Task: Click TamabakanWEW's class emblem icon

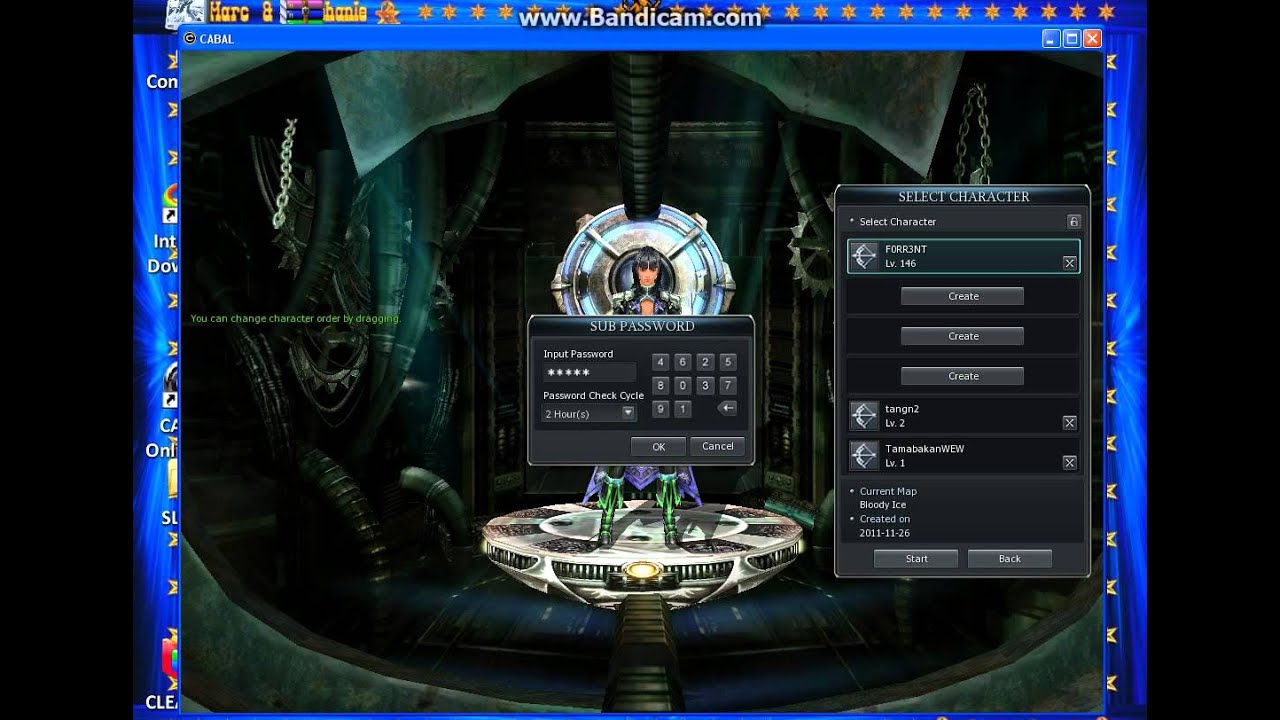Action: (x=864, y=456)
